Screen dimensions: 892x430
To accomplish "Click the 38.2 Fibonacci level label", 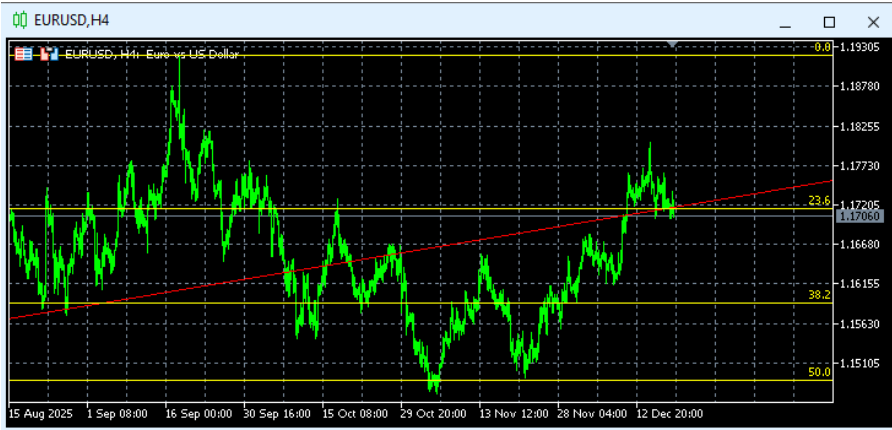I will [x=819, y=295].
